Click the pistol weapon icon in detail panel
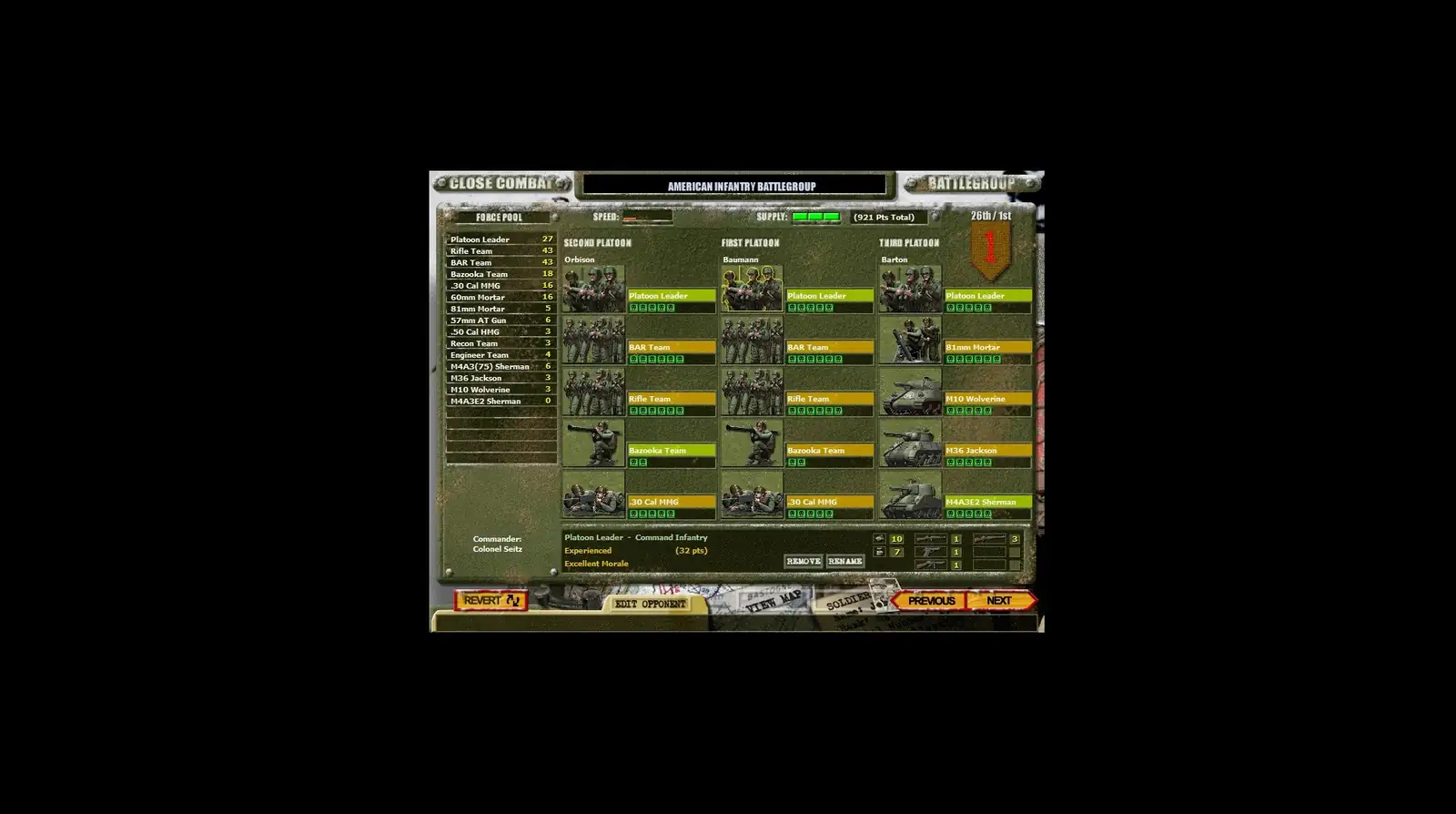This screenshot has width=1456, height=814. pos(931,552)
